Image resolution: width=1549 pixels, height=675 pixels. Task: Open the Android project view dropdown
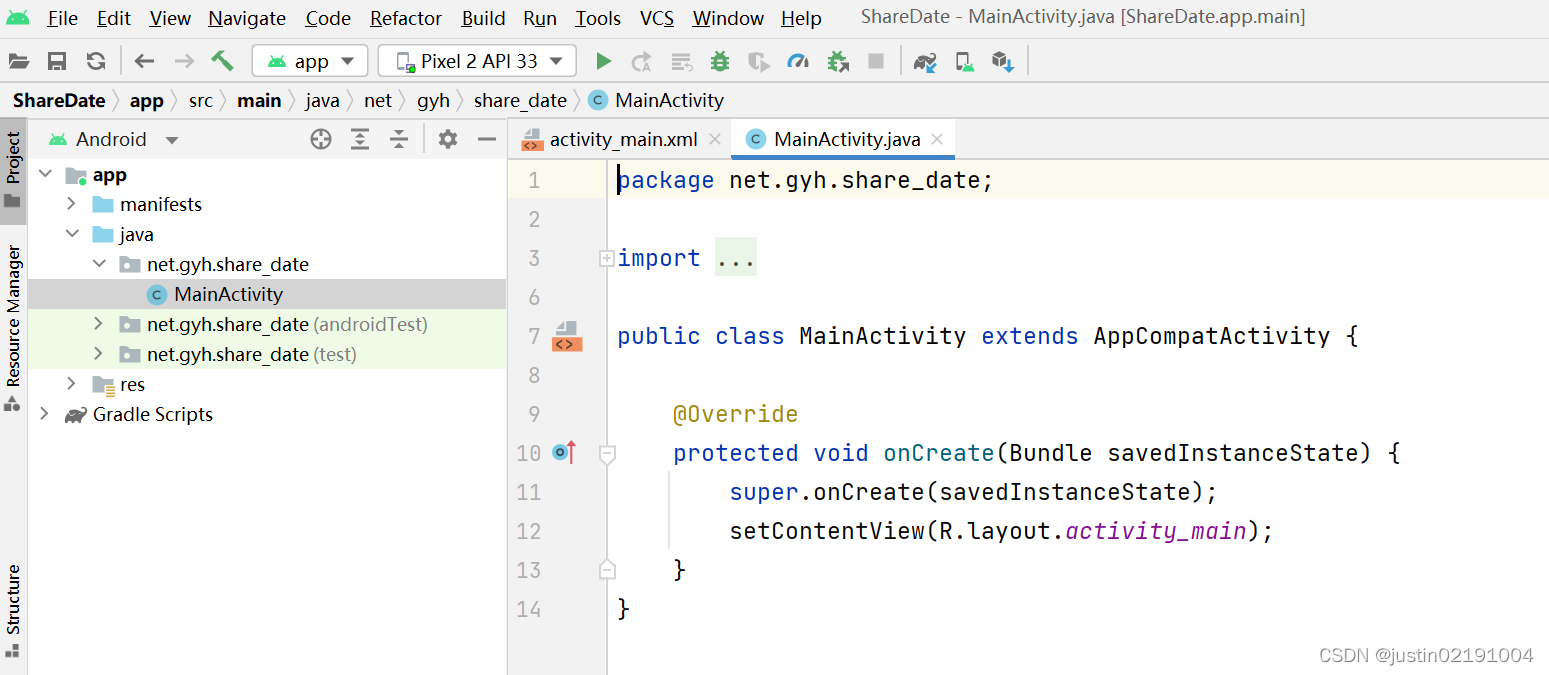[114, 139]
